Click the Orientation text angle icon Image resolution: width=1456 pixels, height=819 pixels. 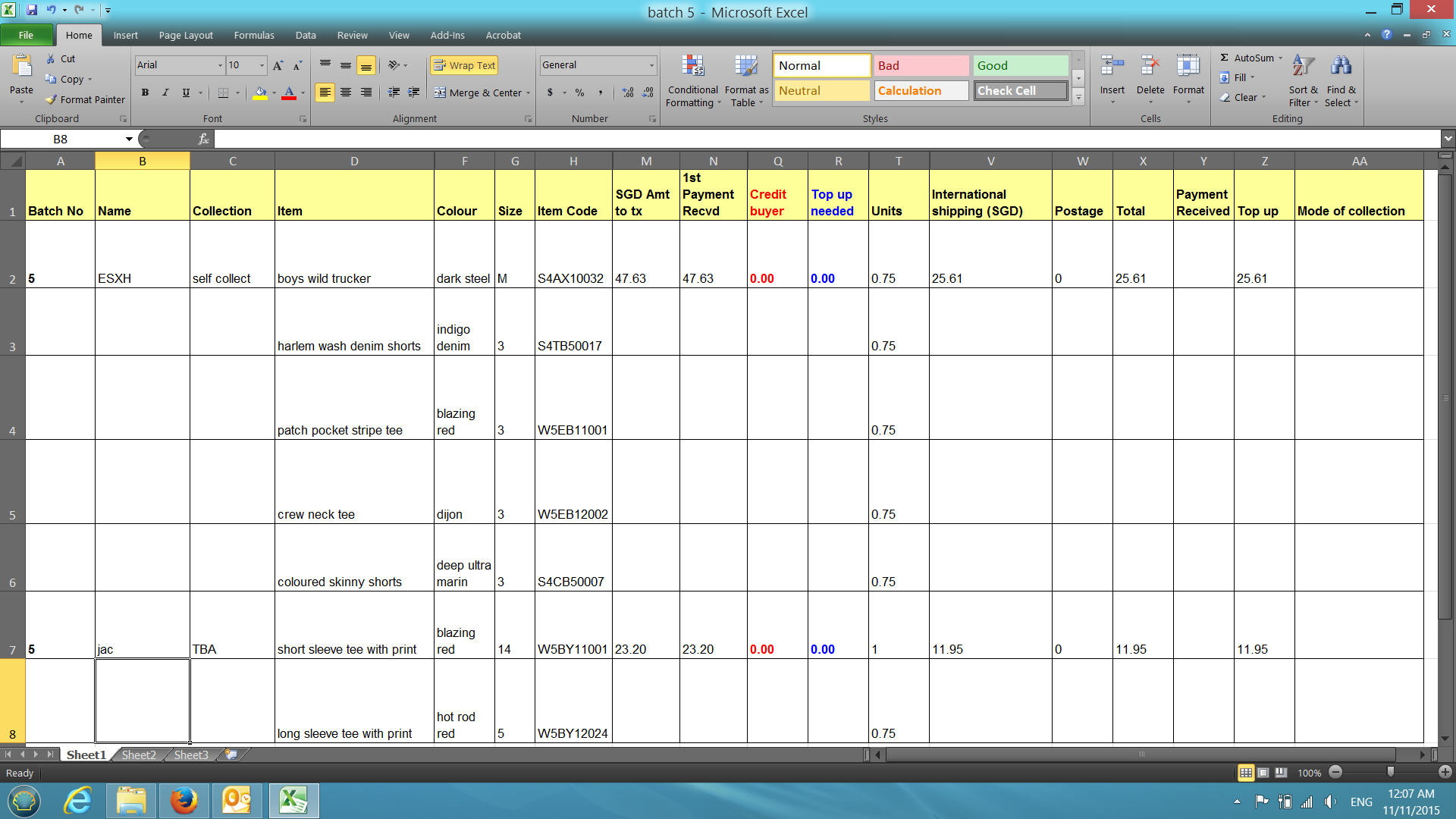(x=394, y=65)
